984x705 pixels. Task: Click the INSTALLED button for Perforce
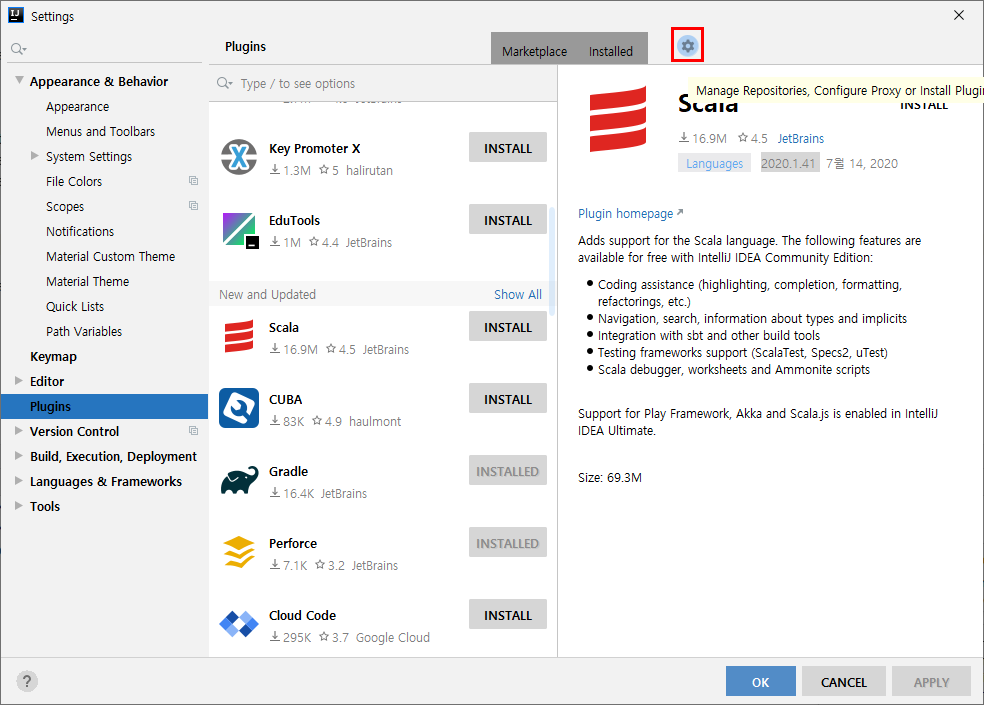tap(508, 542)
